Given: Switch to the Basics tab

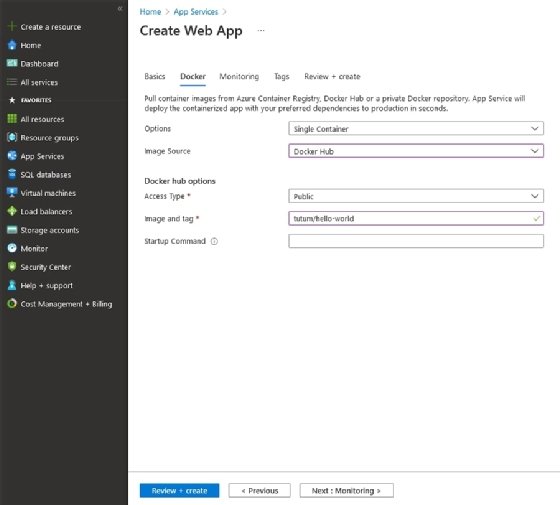Looking at the screenshot, I should pos(155,76).
